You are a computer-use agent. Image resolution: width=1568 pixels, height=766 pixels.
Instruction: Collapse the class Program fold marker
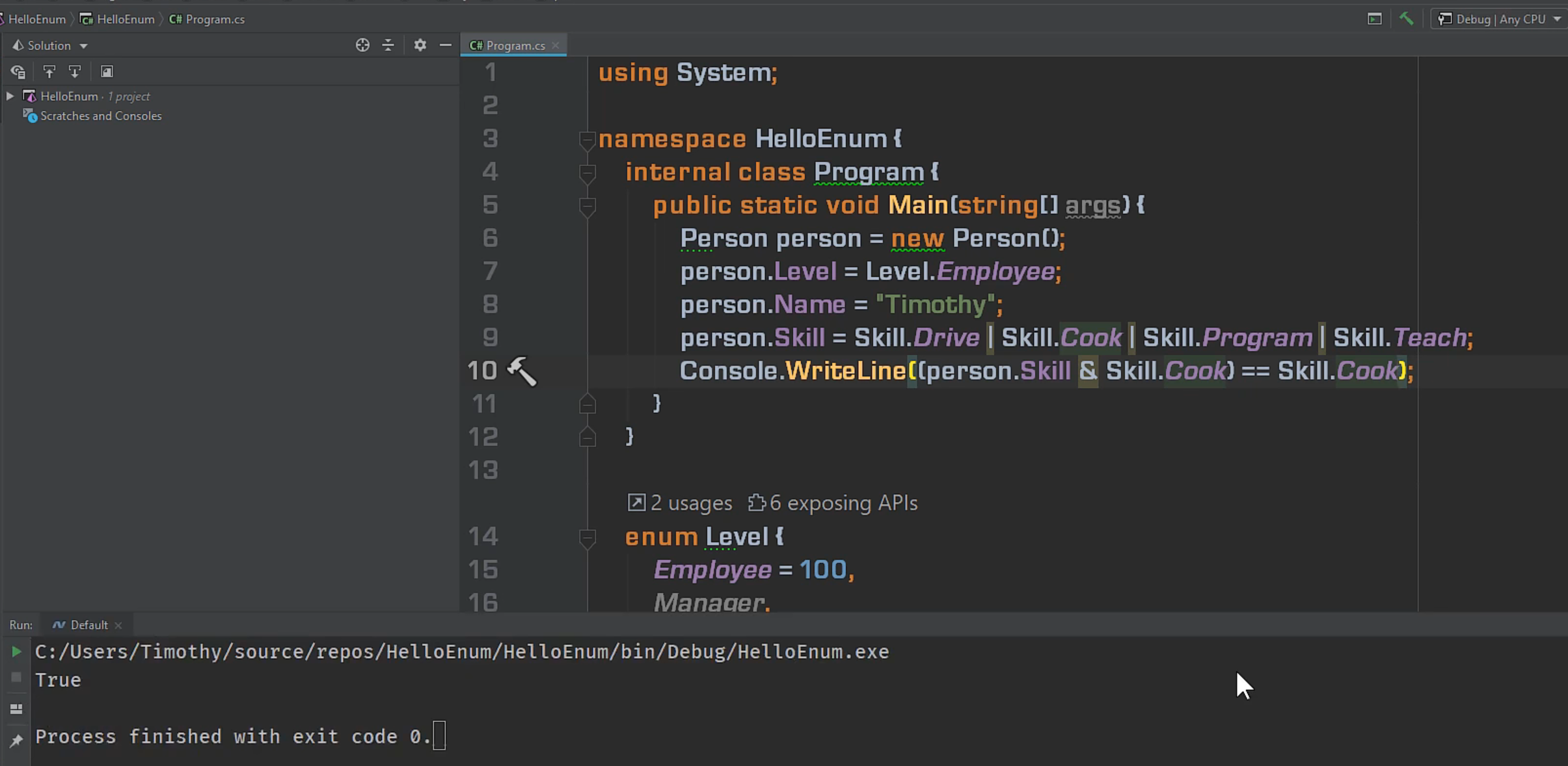[587, 173]
